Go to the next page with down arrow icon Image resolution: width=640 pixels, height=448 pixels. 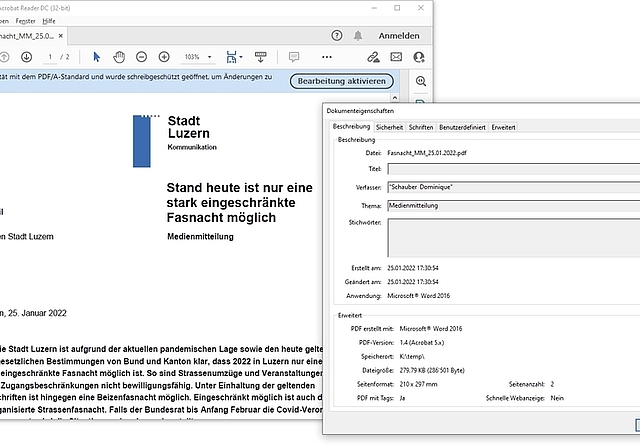point(27,57)
